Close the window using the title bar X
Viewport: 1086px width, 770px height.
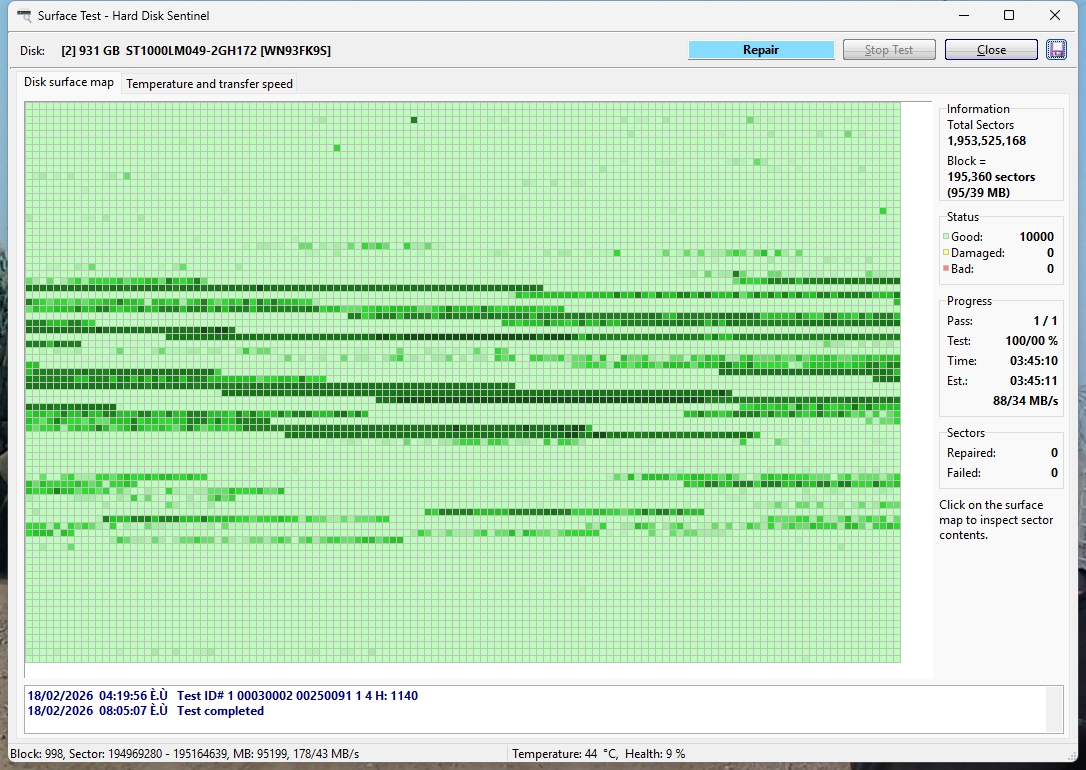(x=1055, y=16)
